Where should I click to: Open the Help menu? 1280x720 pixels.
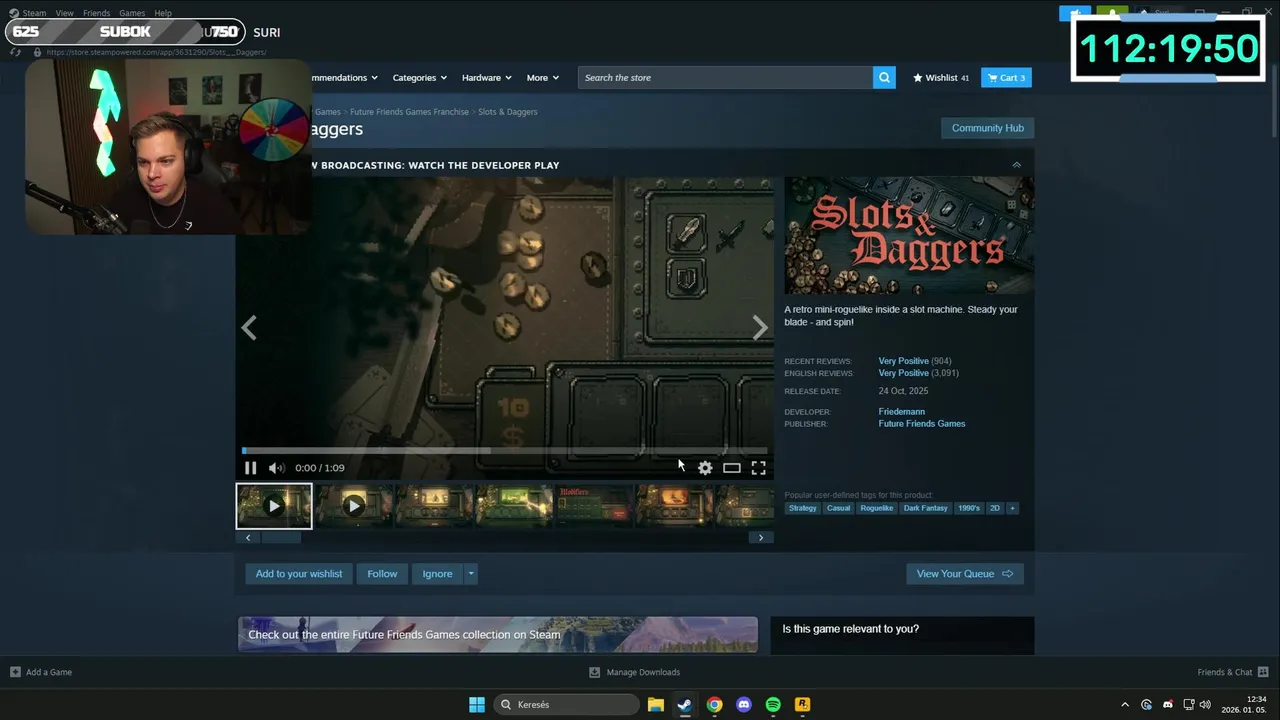coord(163,13)
